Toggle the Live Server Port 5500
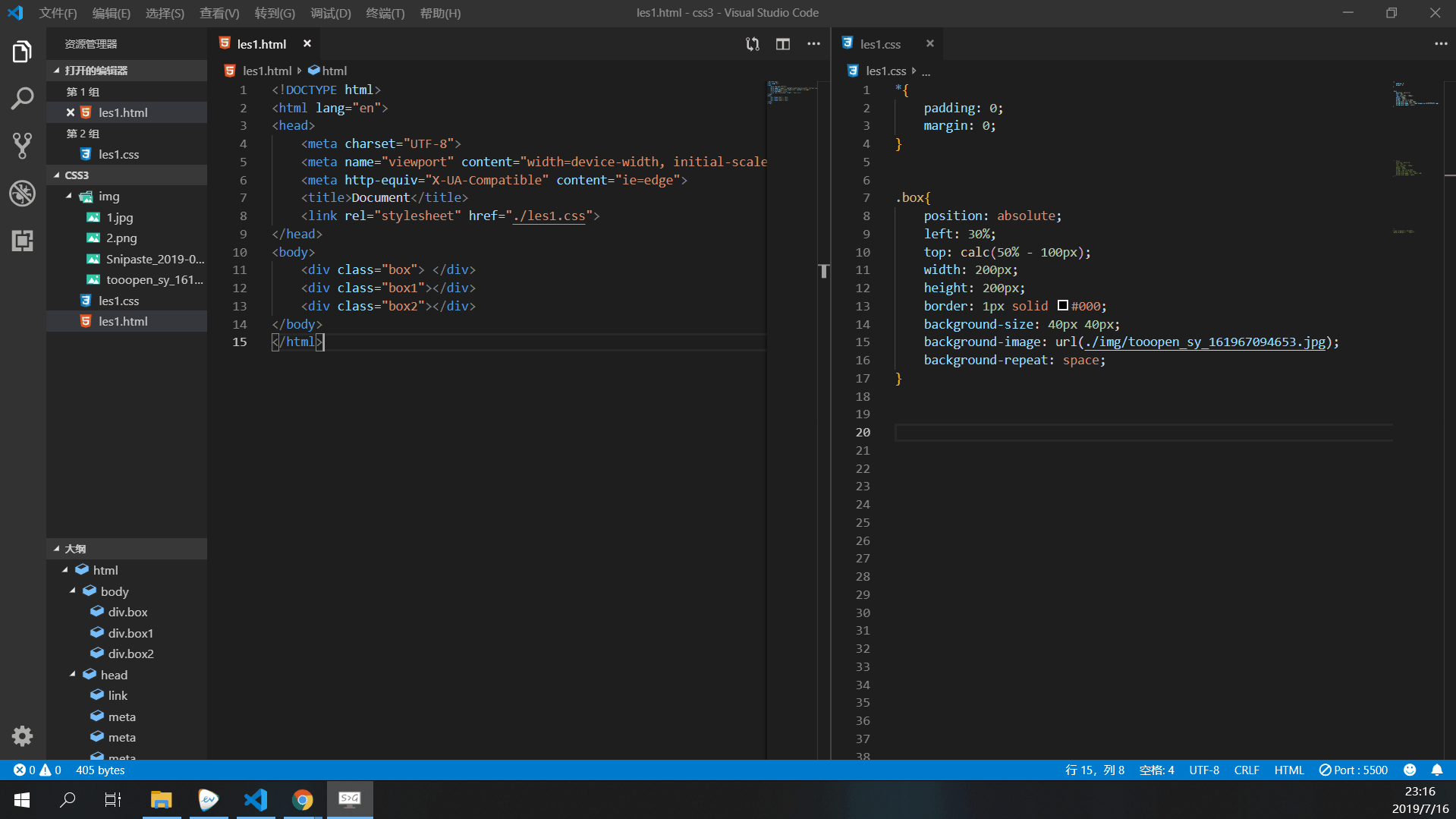 pos(1354,770)
